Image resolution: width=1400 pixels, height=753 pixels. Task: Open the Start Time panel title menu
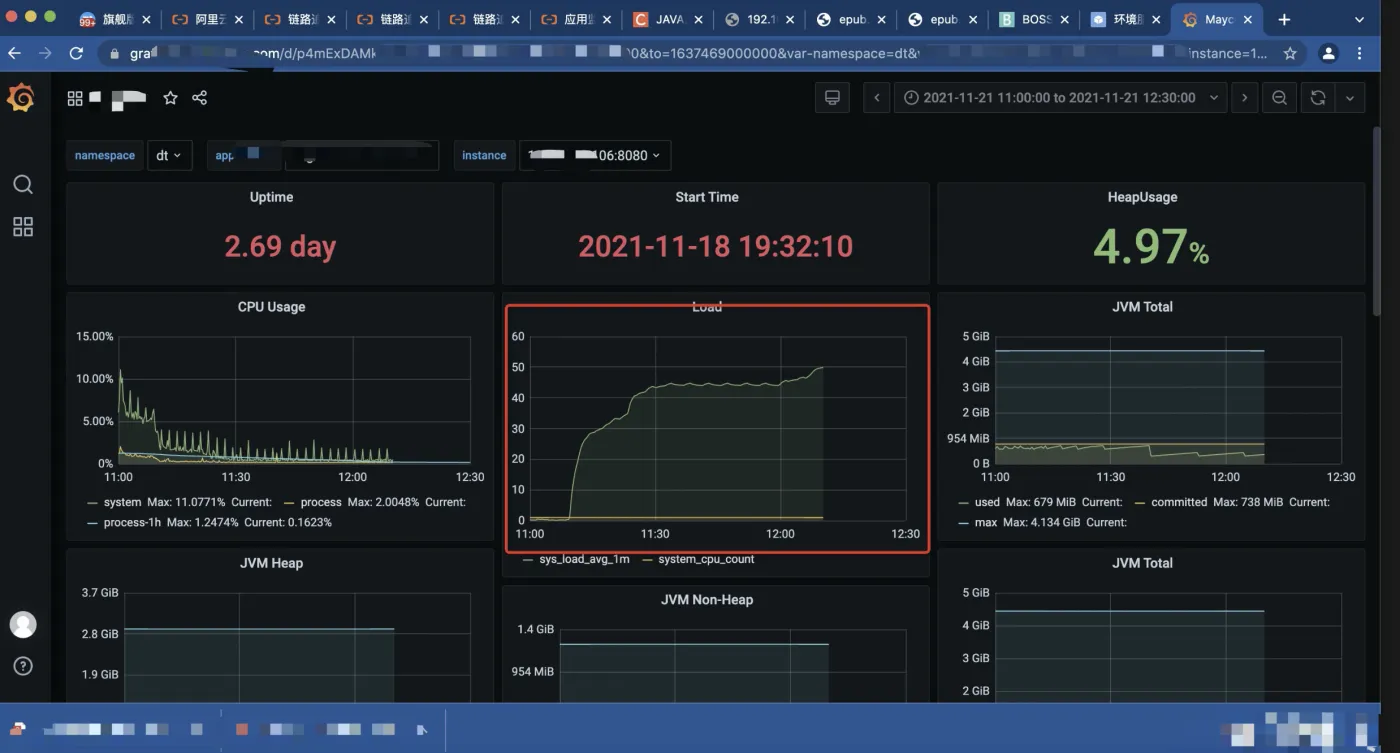(707, 197)
